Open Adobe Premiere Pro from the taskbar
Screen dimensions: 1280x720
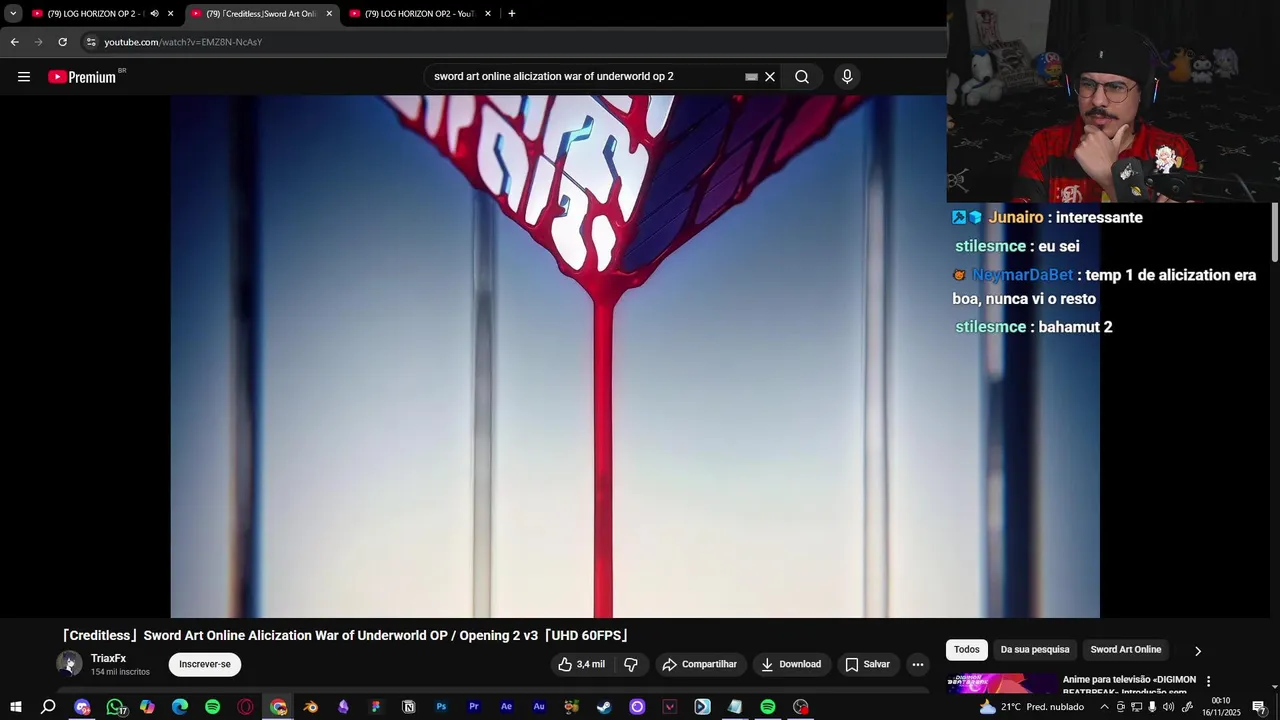tap(474, 707)
